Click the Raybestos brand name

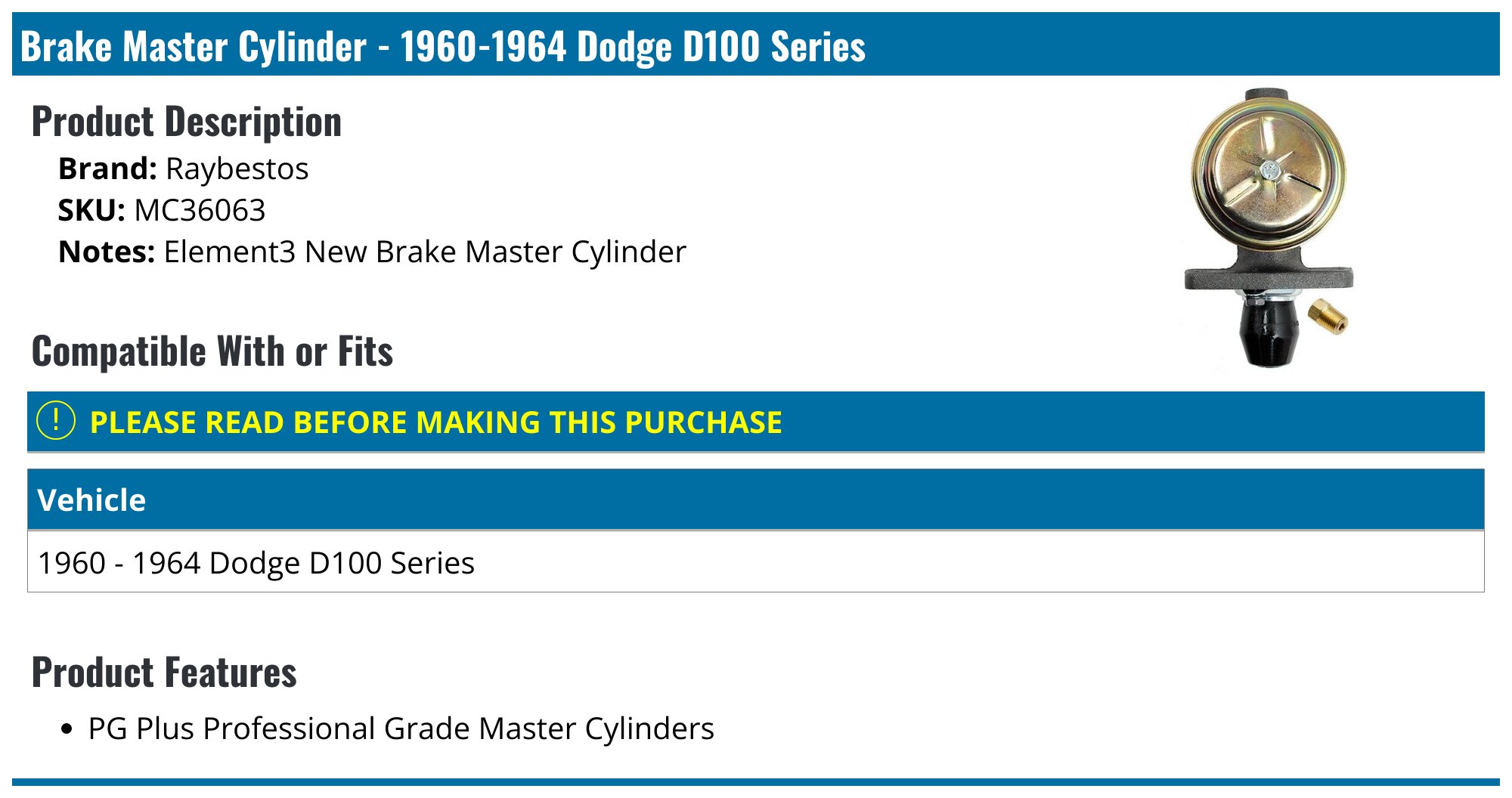click(x=237, y=169)
